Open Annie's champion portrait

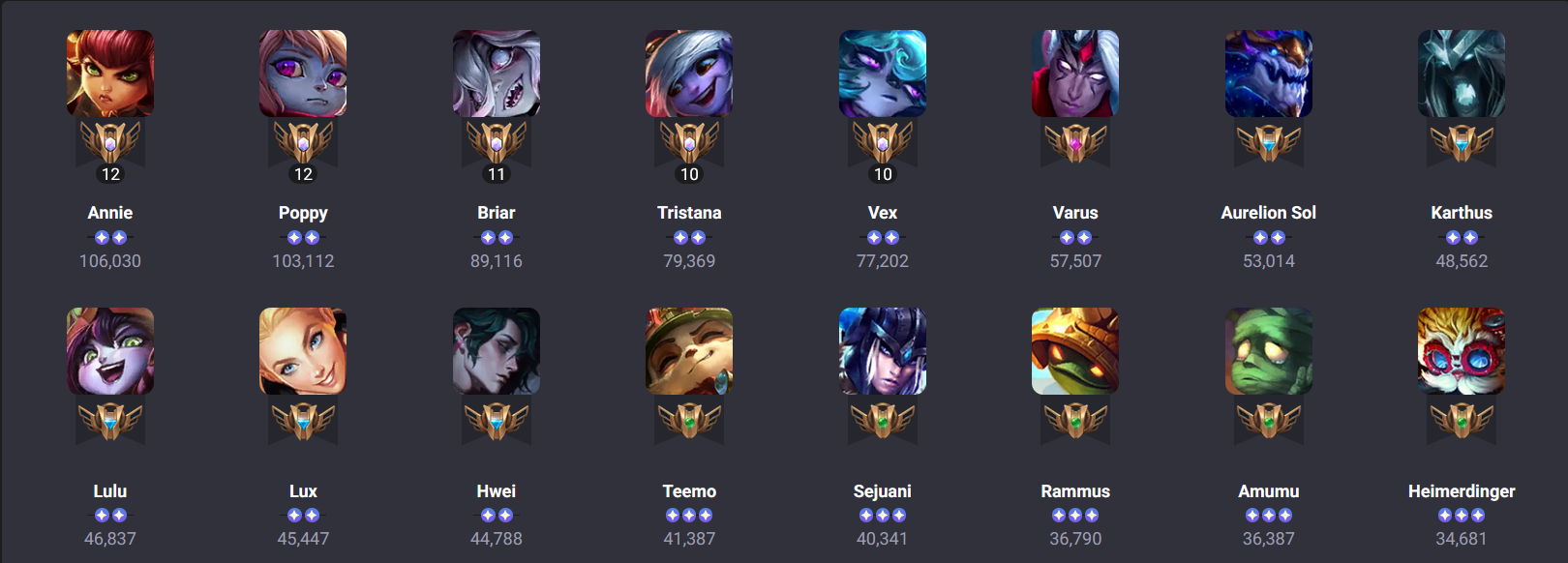(110, 74)
